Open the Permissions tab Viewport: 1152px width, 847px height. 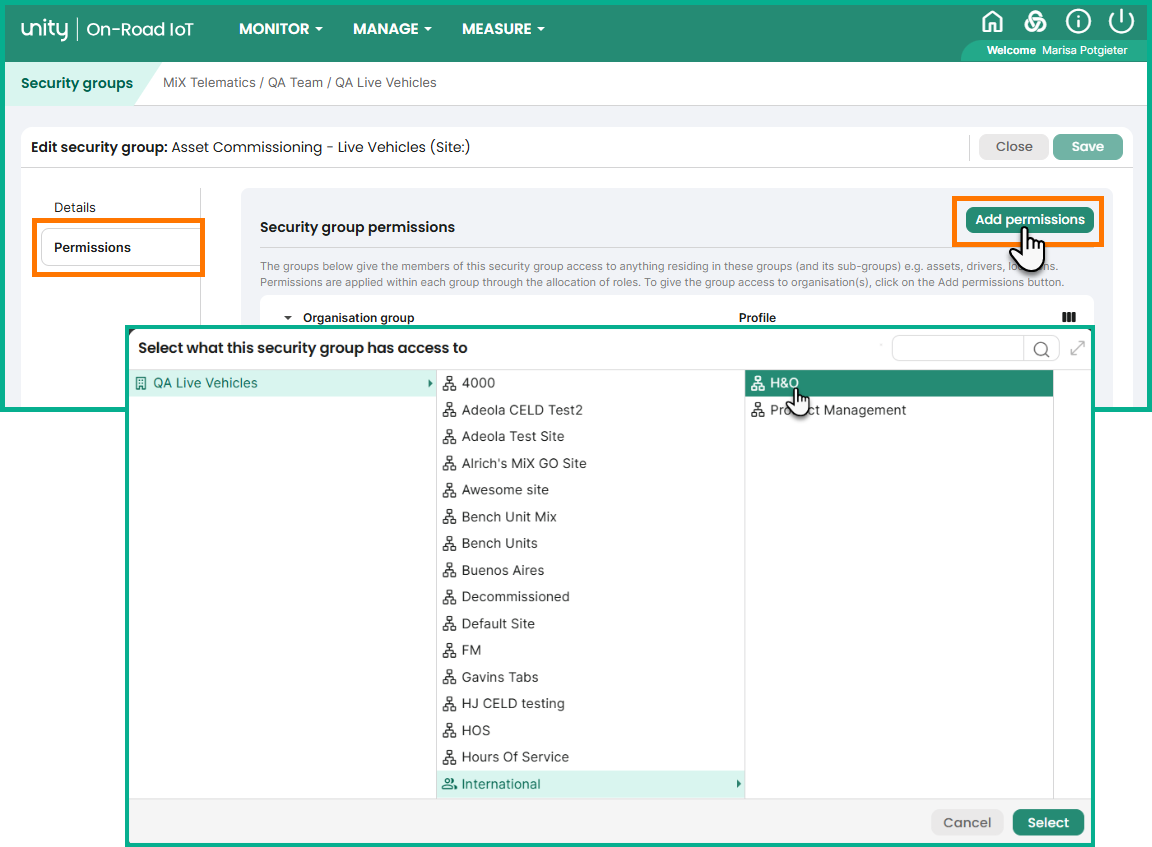(120, 248)
